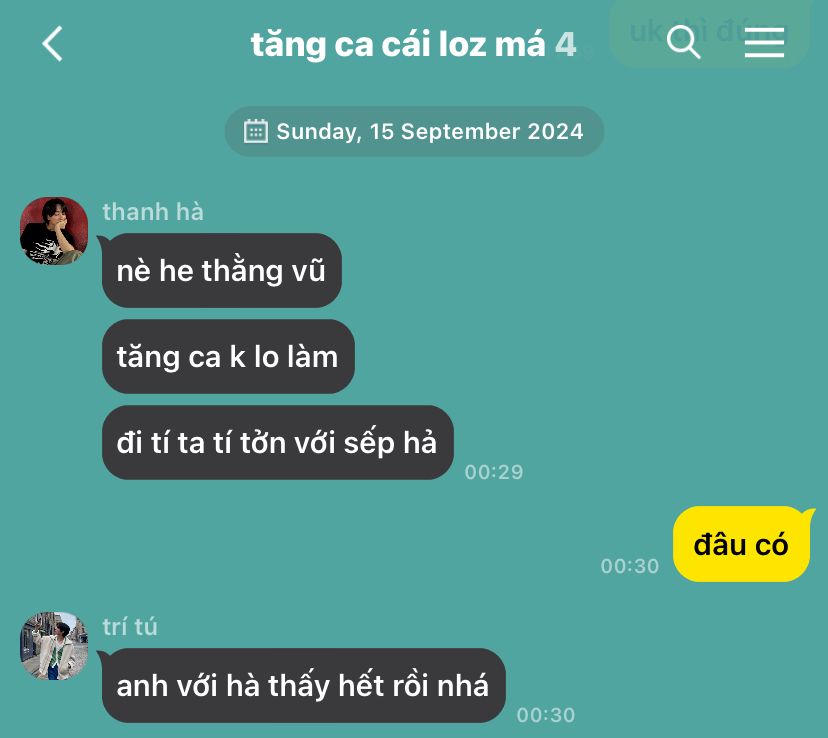This screenshot has height=738, width=828.
Task: Tap the "nè he thằng vũ" message
Action: point(222,270)
